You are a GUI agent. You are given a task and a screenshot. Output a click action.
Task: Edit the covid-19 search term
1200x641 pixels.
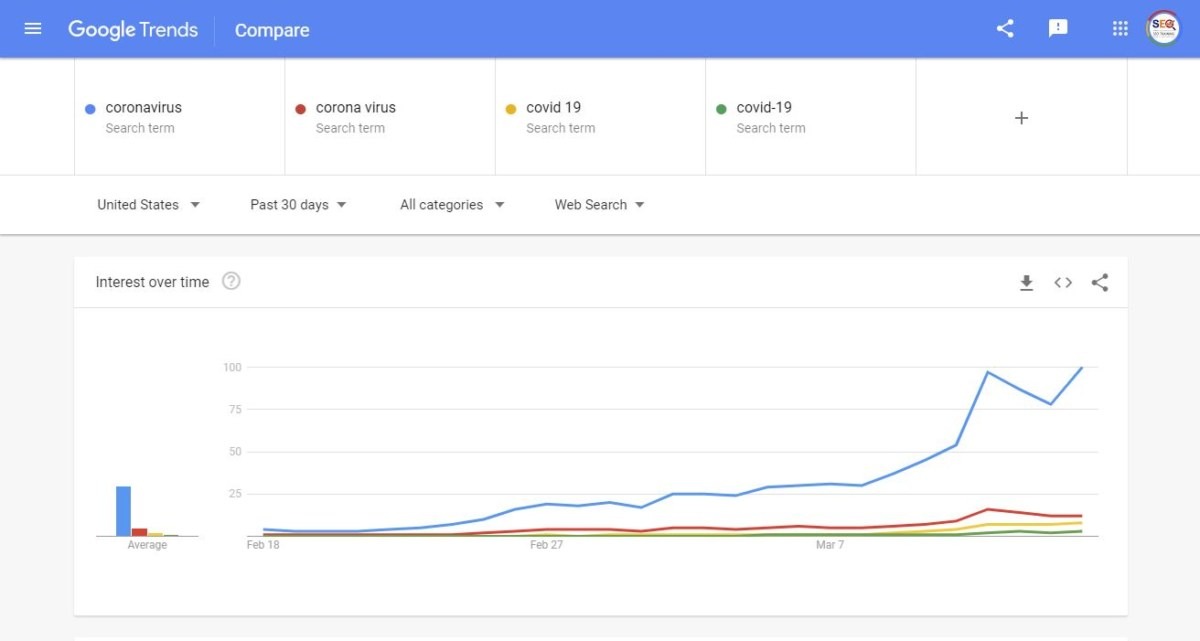tap(810, 117)
